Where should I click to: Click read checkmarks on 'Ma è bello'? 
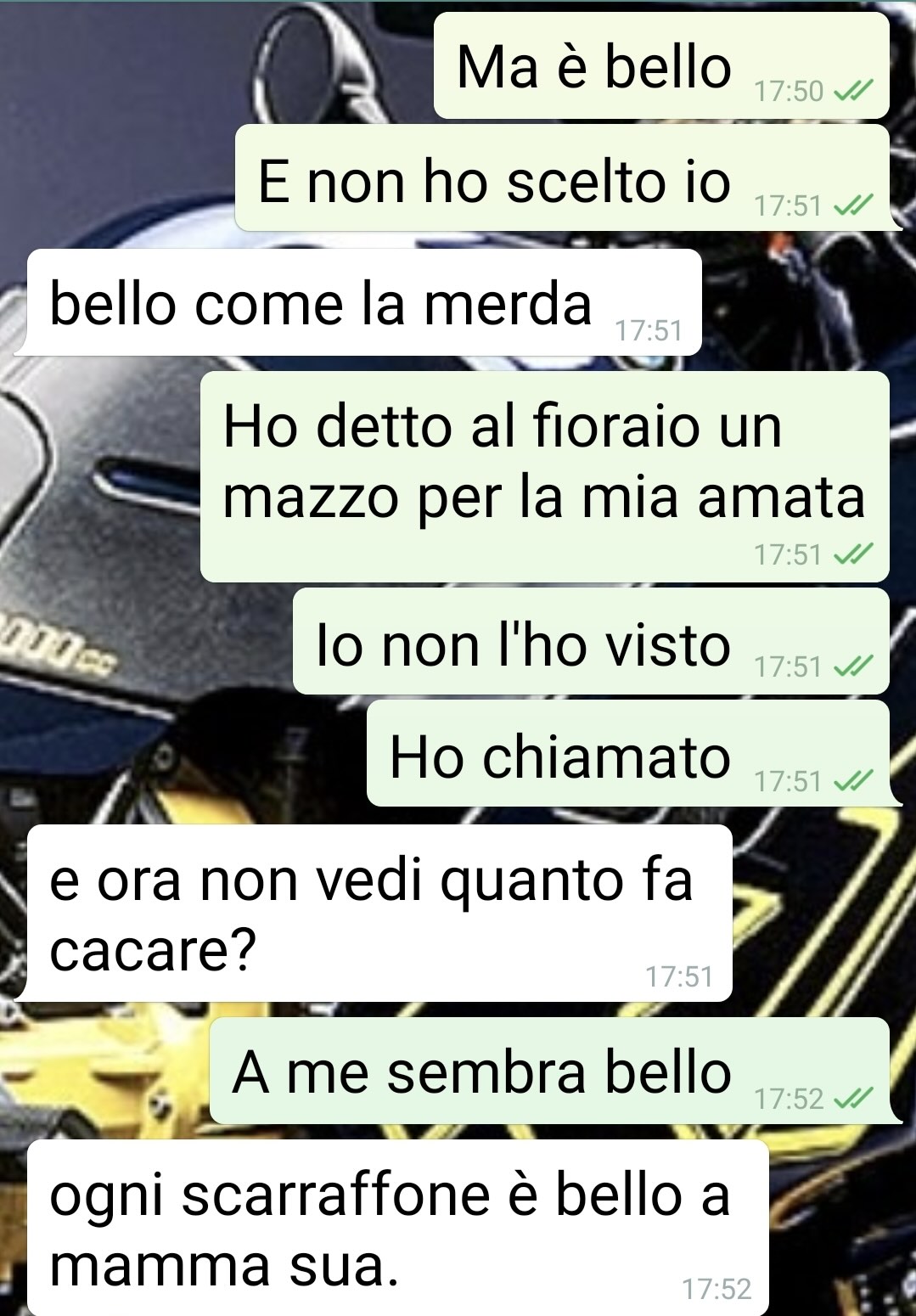[853, 90]
